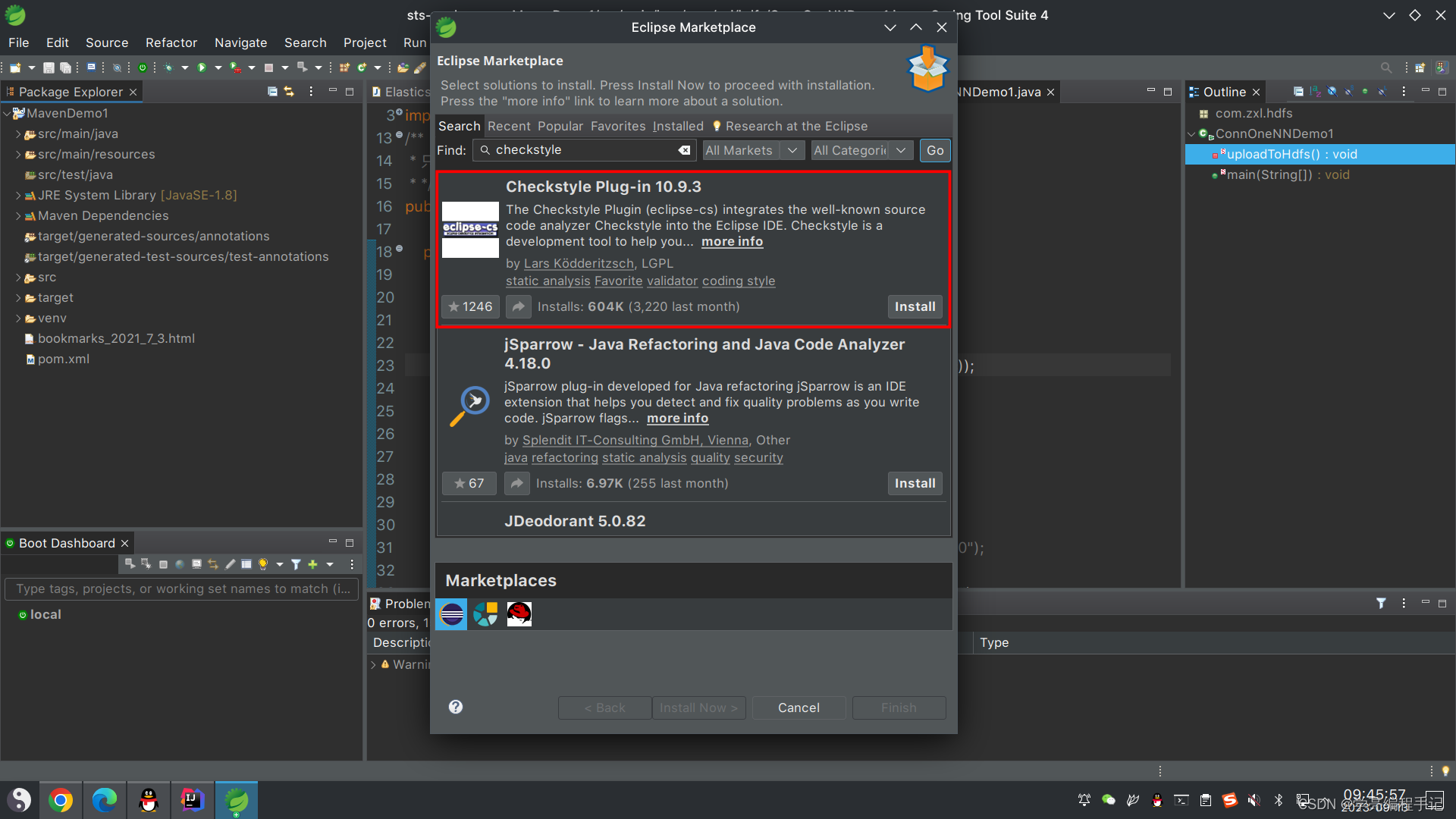The width and height of the screenshot is (1456, 819).
Task: Click the star rating icon for Checkstyle
Action: pyautogui.click(x=454, y=306)
